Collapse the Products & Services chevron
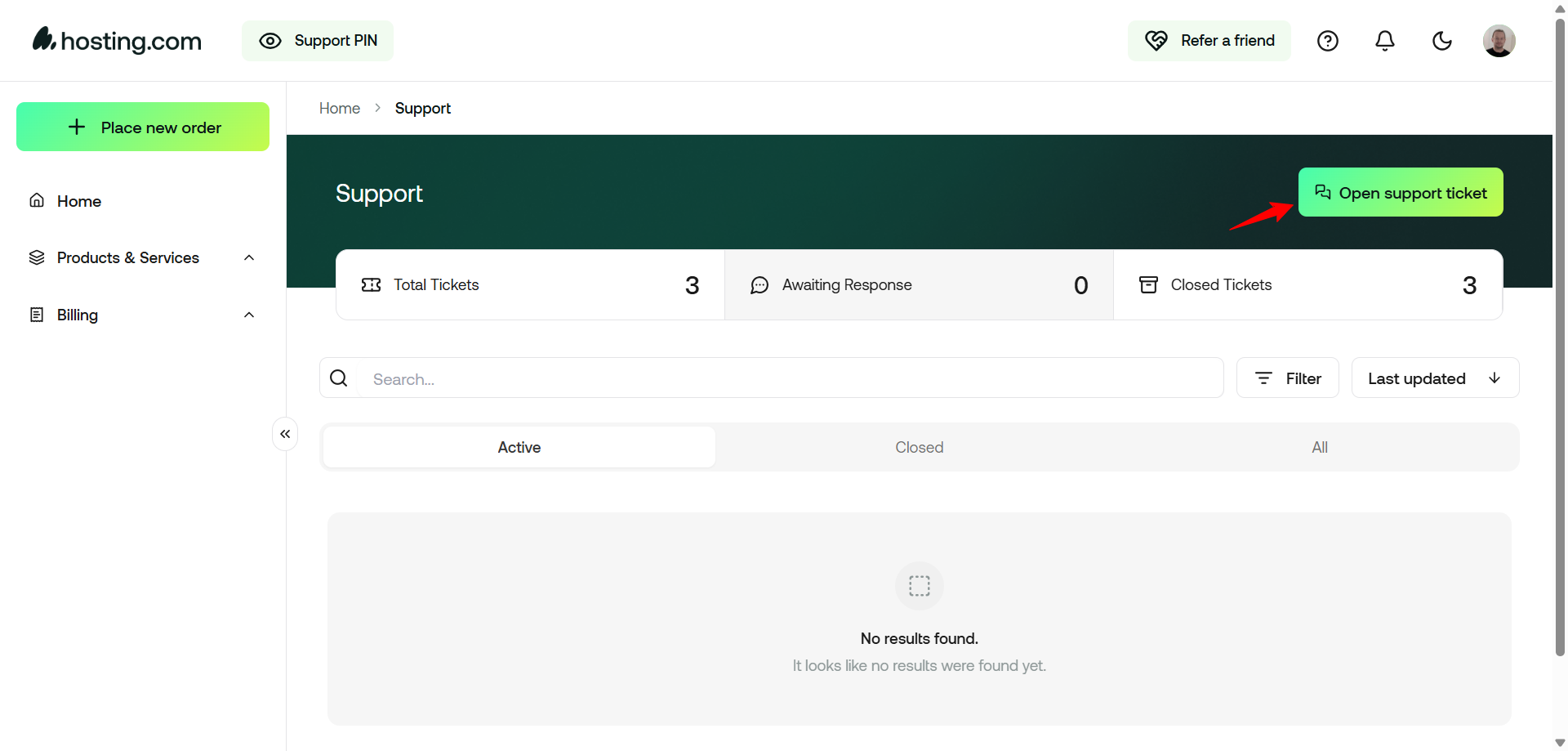 point(249,257)
